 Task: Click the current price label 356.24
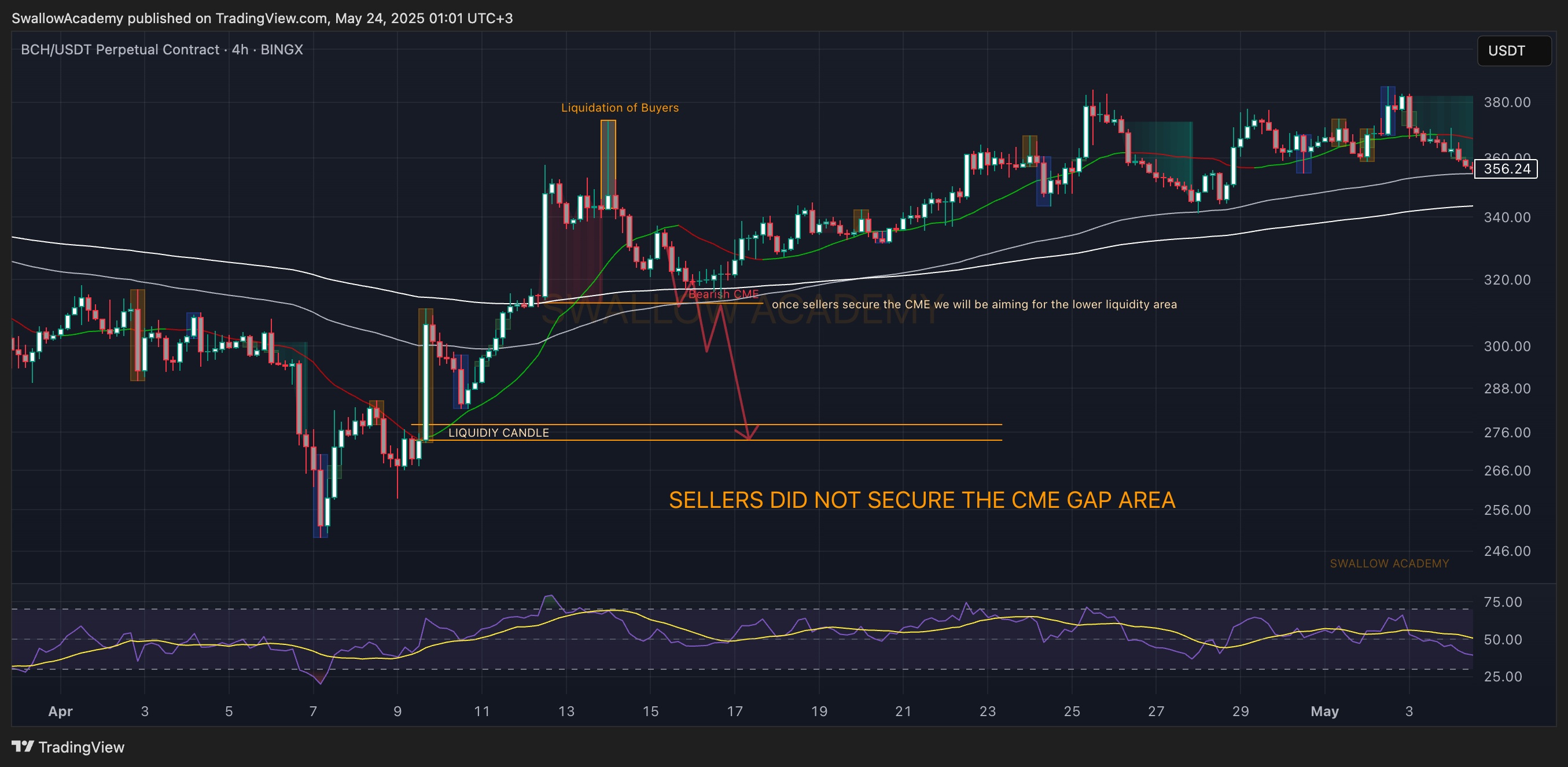coord(1506,169)
